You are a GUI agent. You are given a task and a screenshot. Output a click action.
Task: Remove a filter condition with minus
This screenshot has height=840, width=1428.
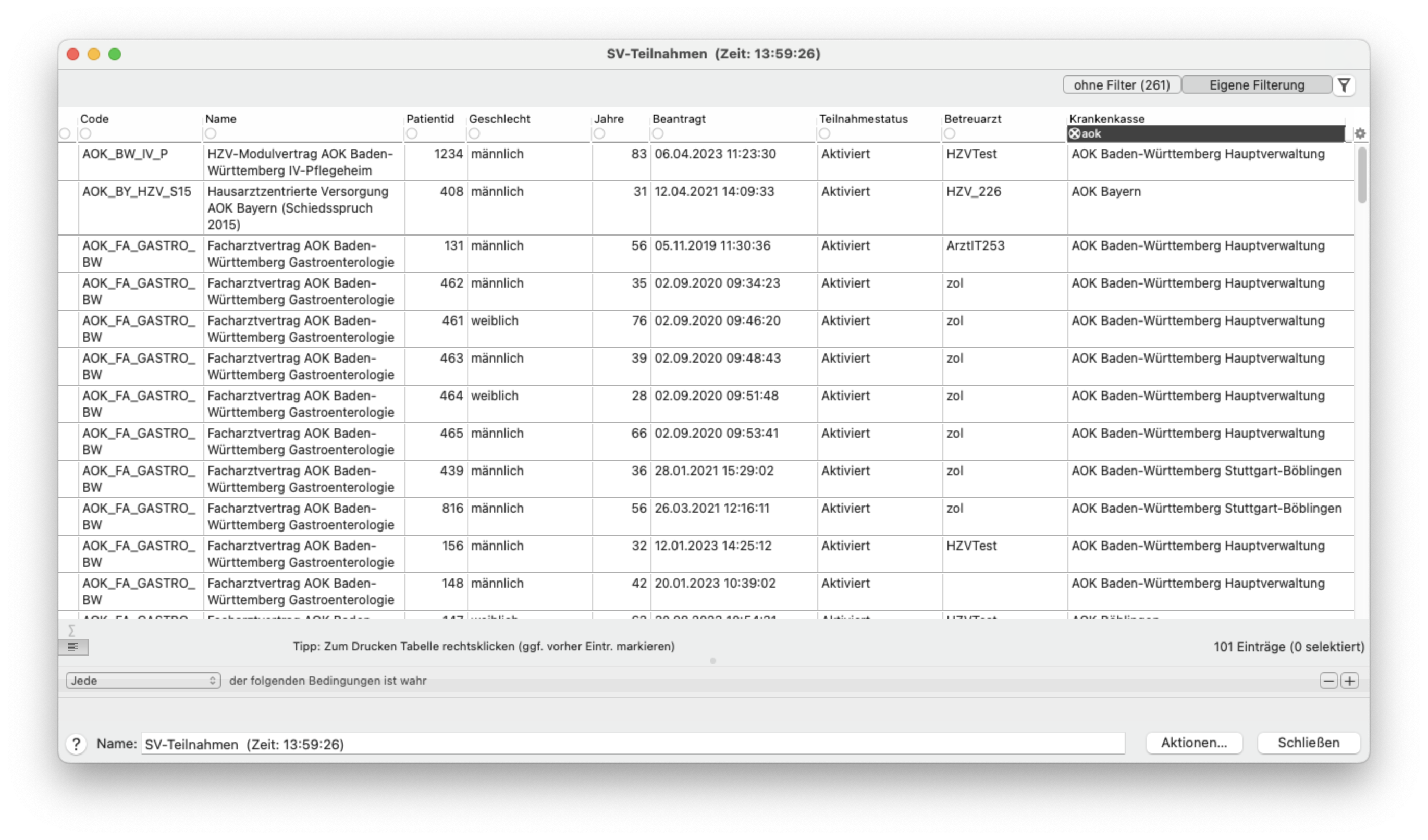click(1328, 680)
